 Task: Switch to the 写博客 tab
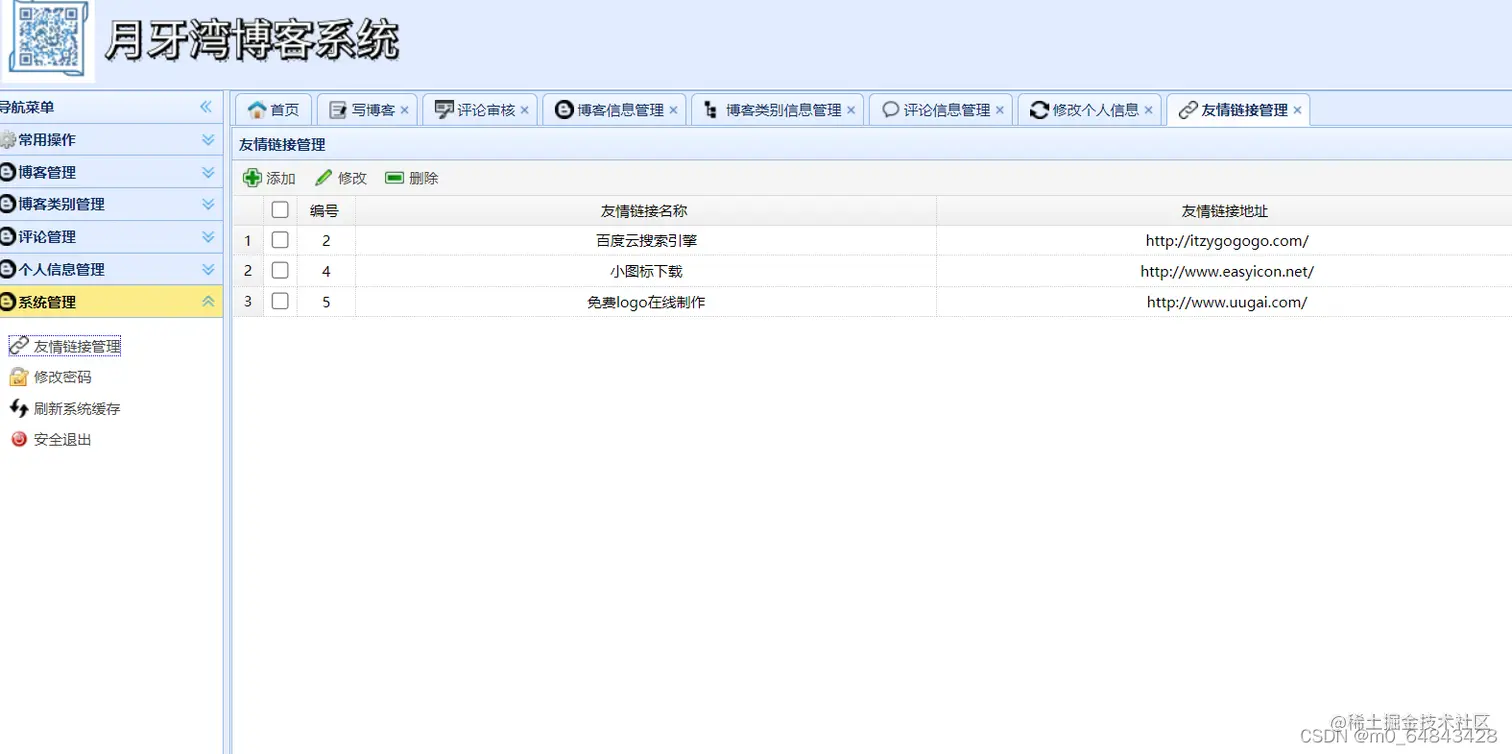click(x=368, y=110)
